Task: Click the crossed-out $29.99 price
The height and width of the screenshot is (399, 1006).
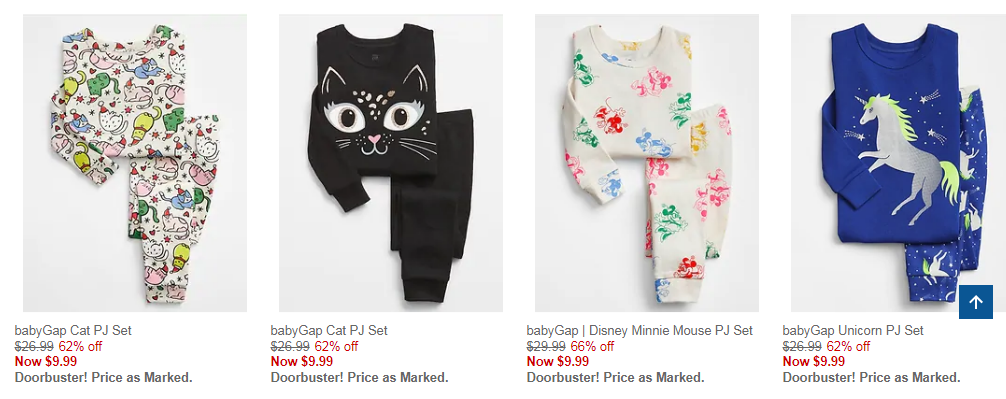Action: pos(546,346)
